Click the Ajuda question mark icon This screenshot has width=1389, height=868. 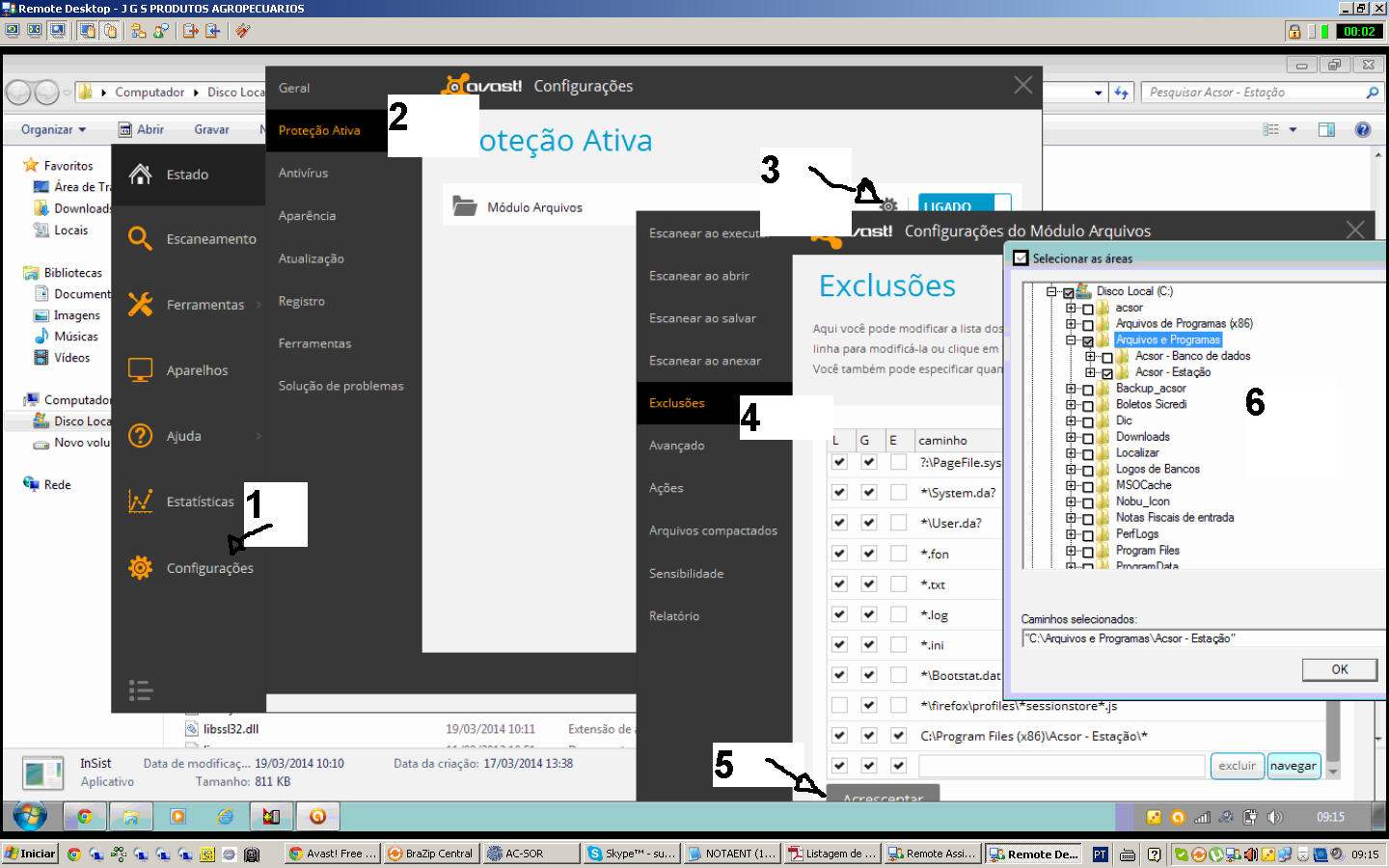coord(141,436)
